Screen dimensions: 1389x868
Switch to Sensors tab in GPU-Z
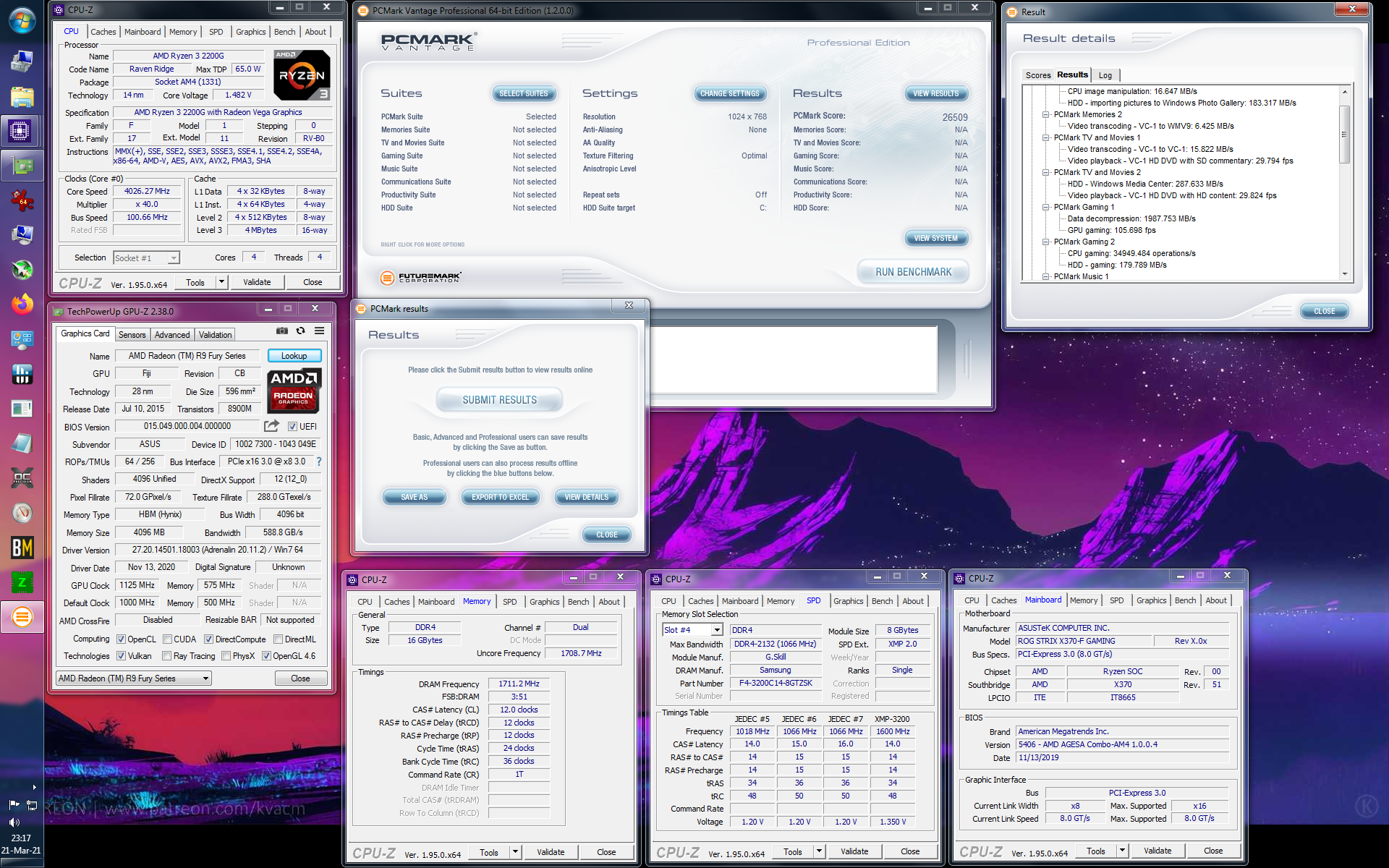(x=132, y=335)
